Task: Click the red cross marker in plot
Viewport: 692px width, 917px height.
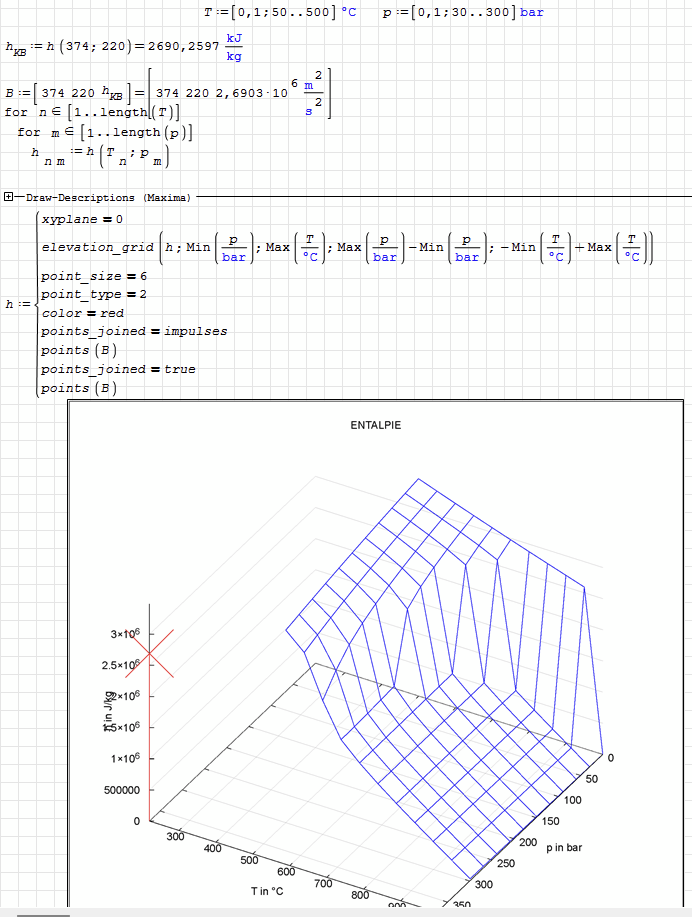Action: click(148, 654)
